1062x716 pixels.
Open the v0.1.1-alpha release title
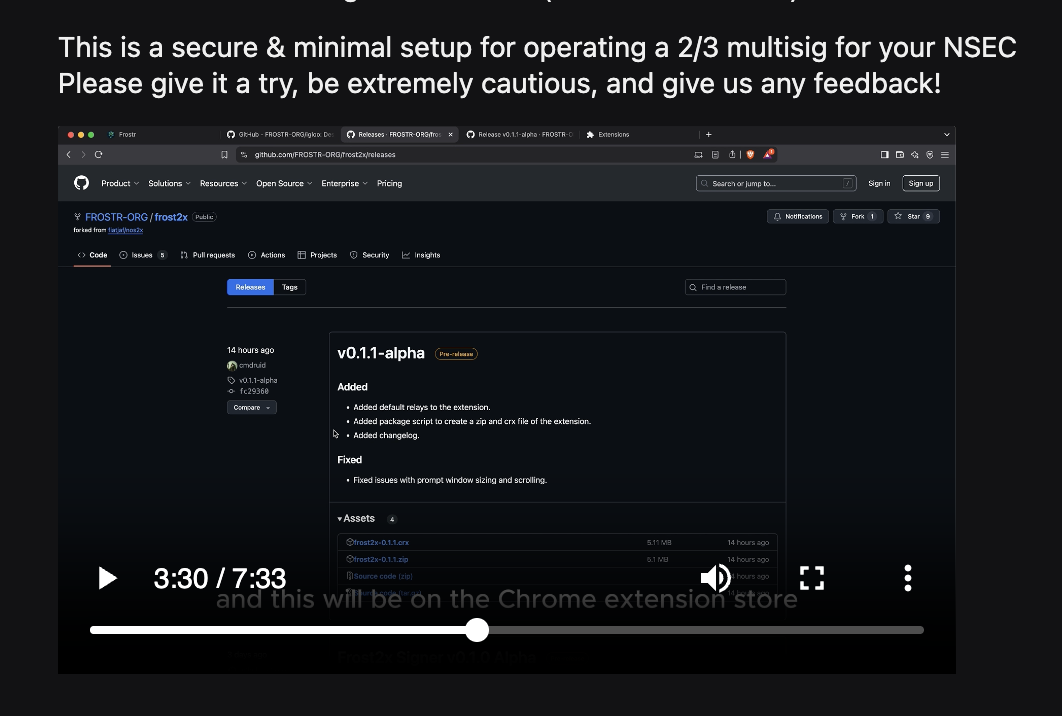click(x=381, y=354)
